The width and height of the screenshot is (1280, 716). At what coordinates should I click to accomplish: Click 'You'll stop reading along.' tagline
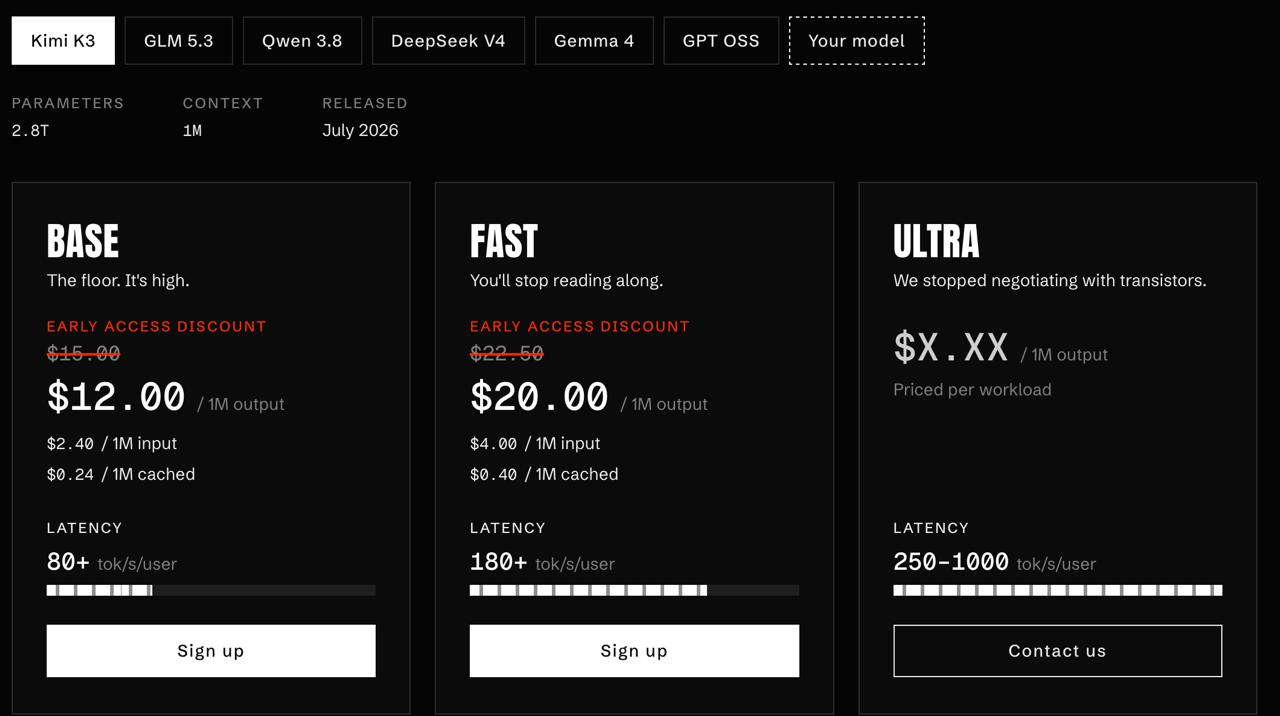tap(566, 281)
